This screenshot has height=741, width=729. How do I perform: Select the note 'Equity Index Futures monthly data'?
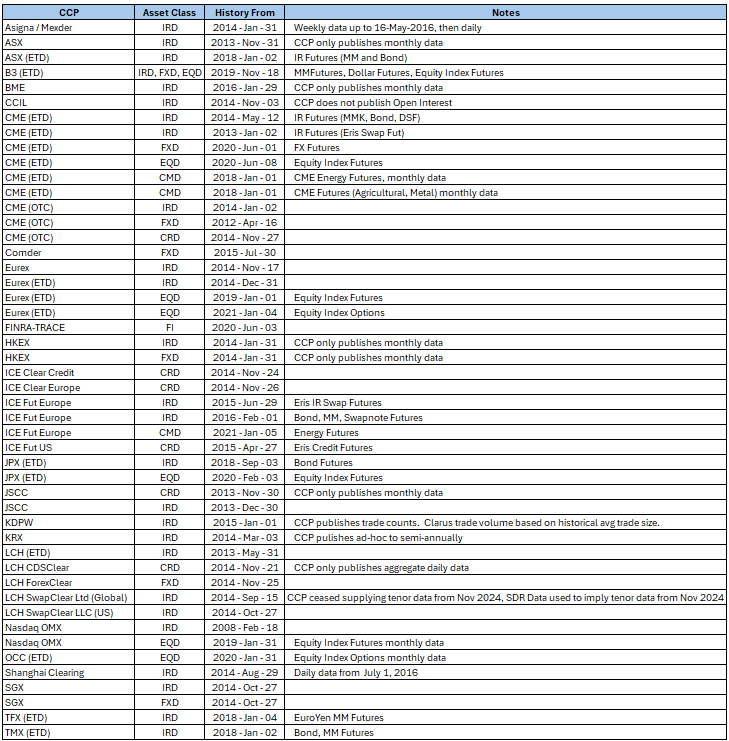point(506,643)
